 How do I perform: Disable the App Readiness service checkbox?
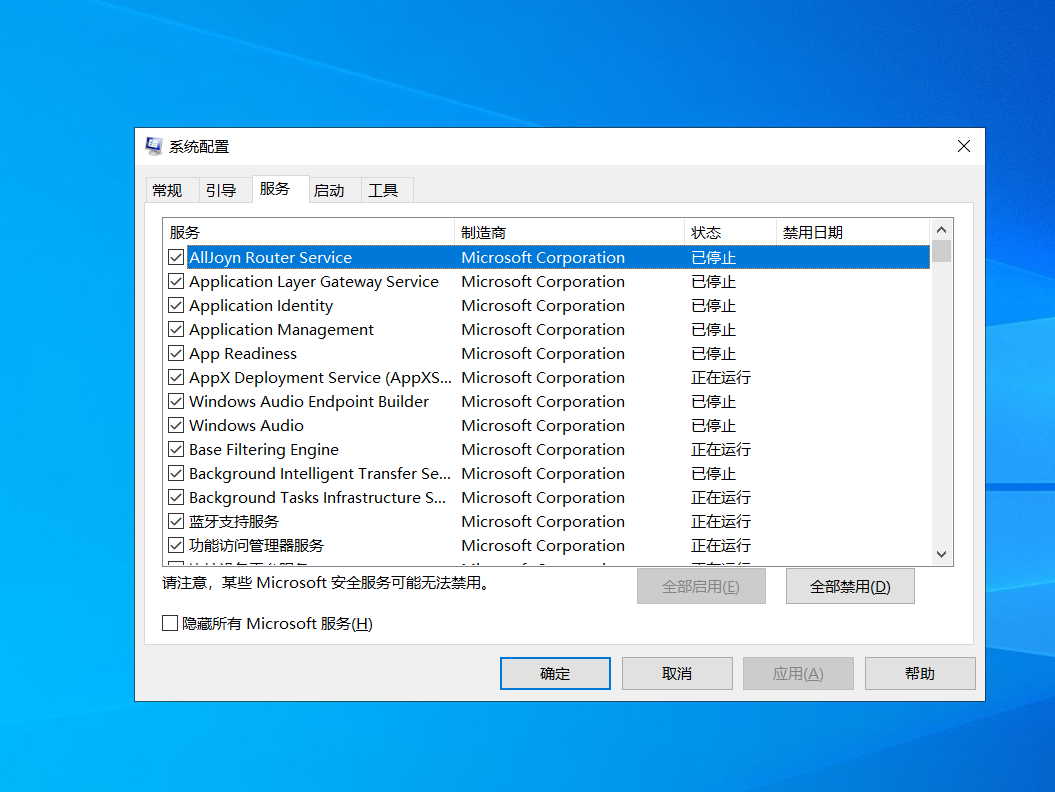(176, 353)
